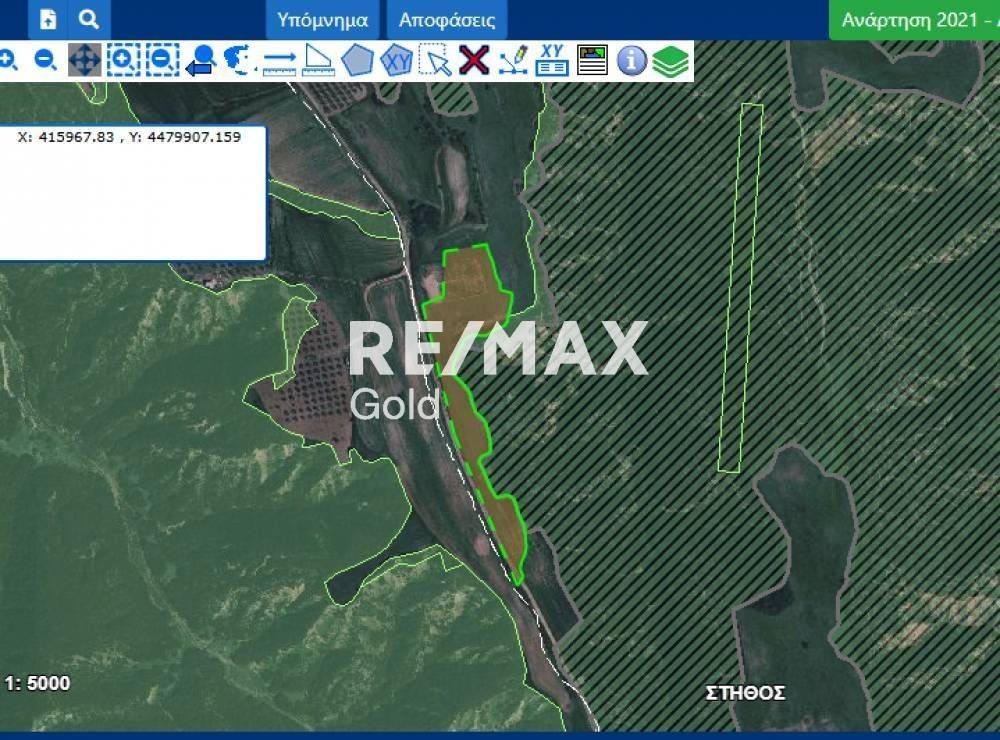
Task: Open the XY coordinates table tool
Action: point(552,60)
